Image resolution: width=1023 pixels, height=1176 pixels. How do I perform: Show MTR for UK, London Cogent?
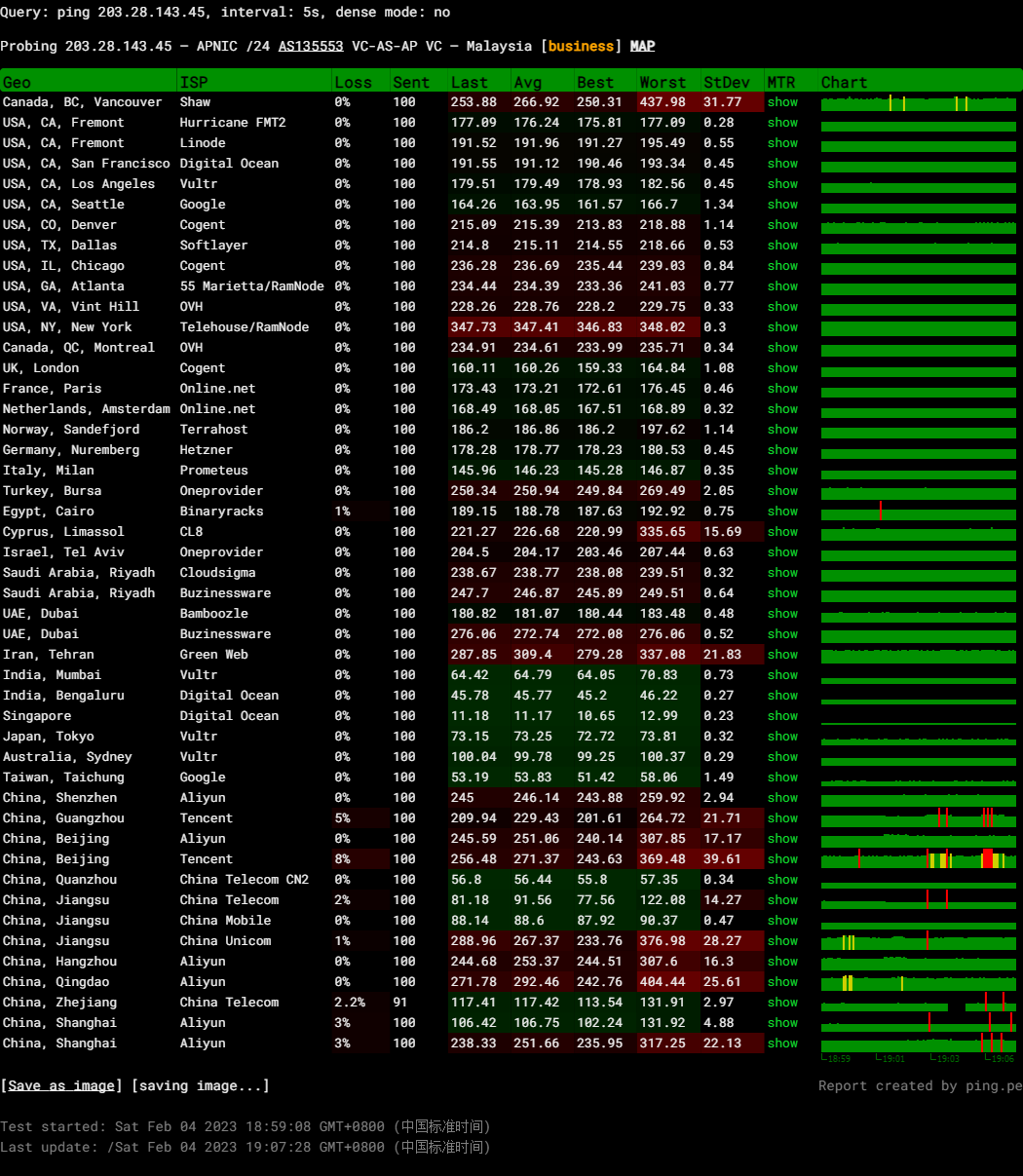[x=781, y=368]
